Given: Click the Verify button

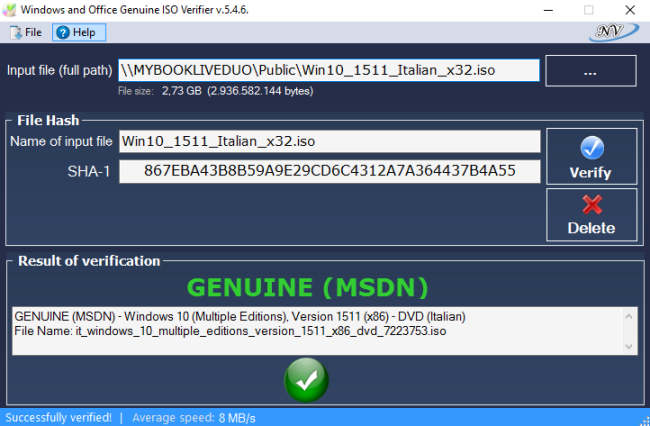Looking at the screenshot, I should point(592,156).
